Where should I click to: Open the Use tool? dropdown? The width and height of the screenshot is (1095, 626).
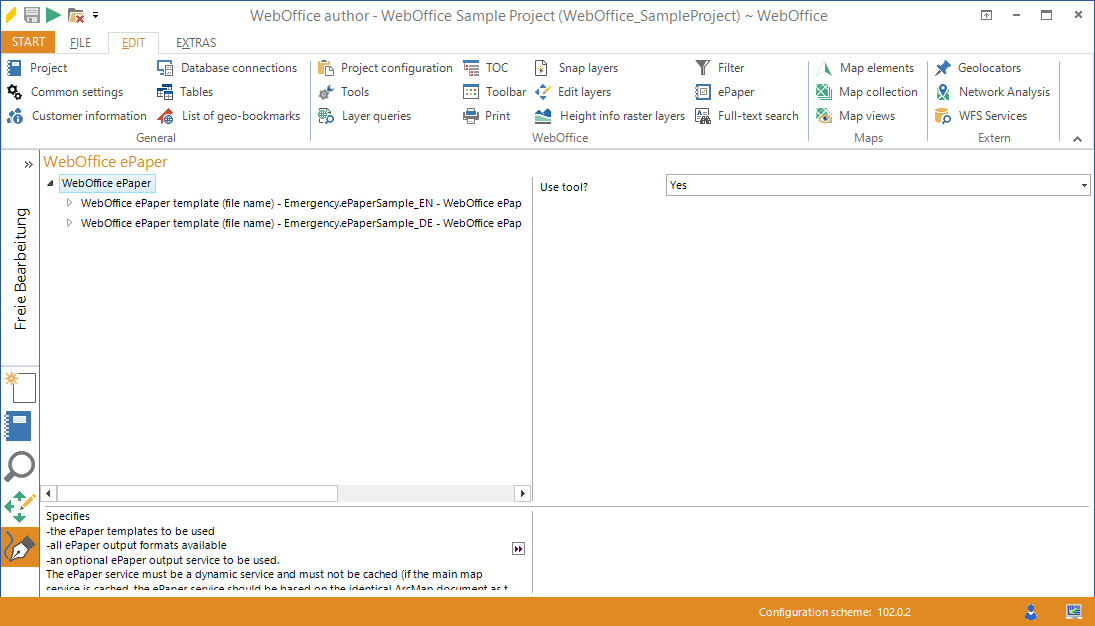1083,185
